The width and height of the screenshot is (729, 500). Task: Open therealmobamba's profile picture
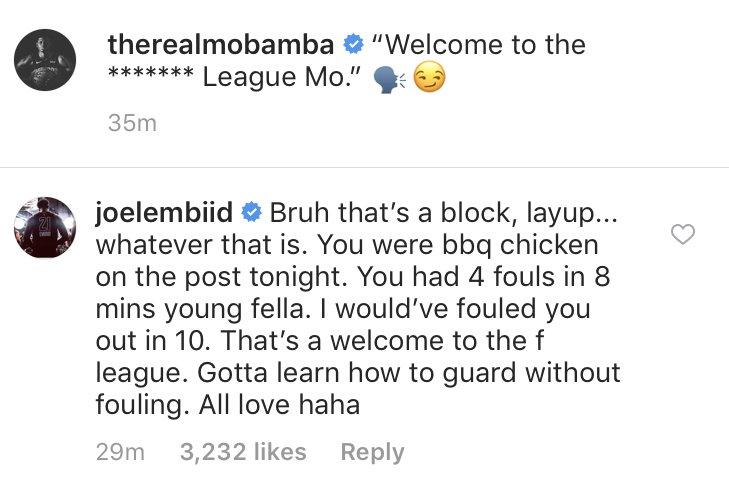pyautogui.click(x=45, y=60)
